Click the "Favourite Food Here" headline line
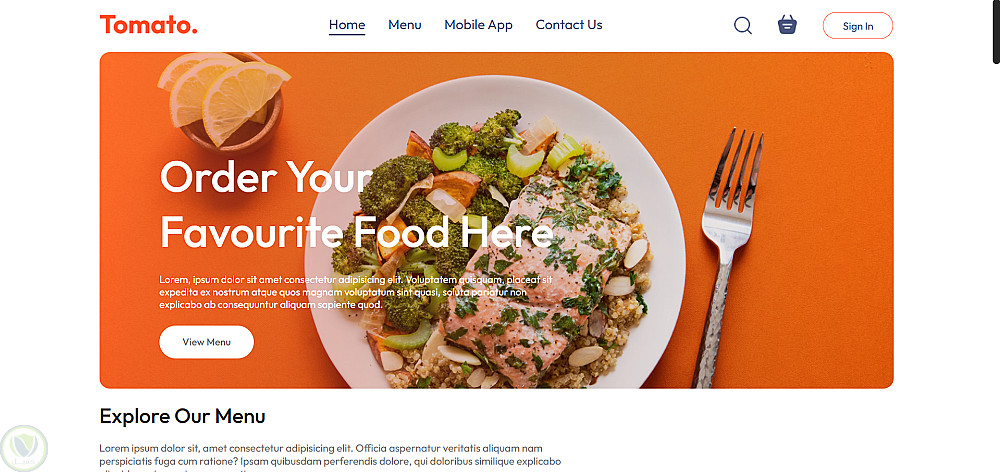Image resolution: width=1000 pixels, height=472 pixels. pyautogui.click(x=357, y=232)
